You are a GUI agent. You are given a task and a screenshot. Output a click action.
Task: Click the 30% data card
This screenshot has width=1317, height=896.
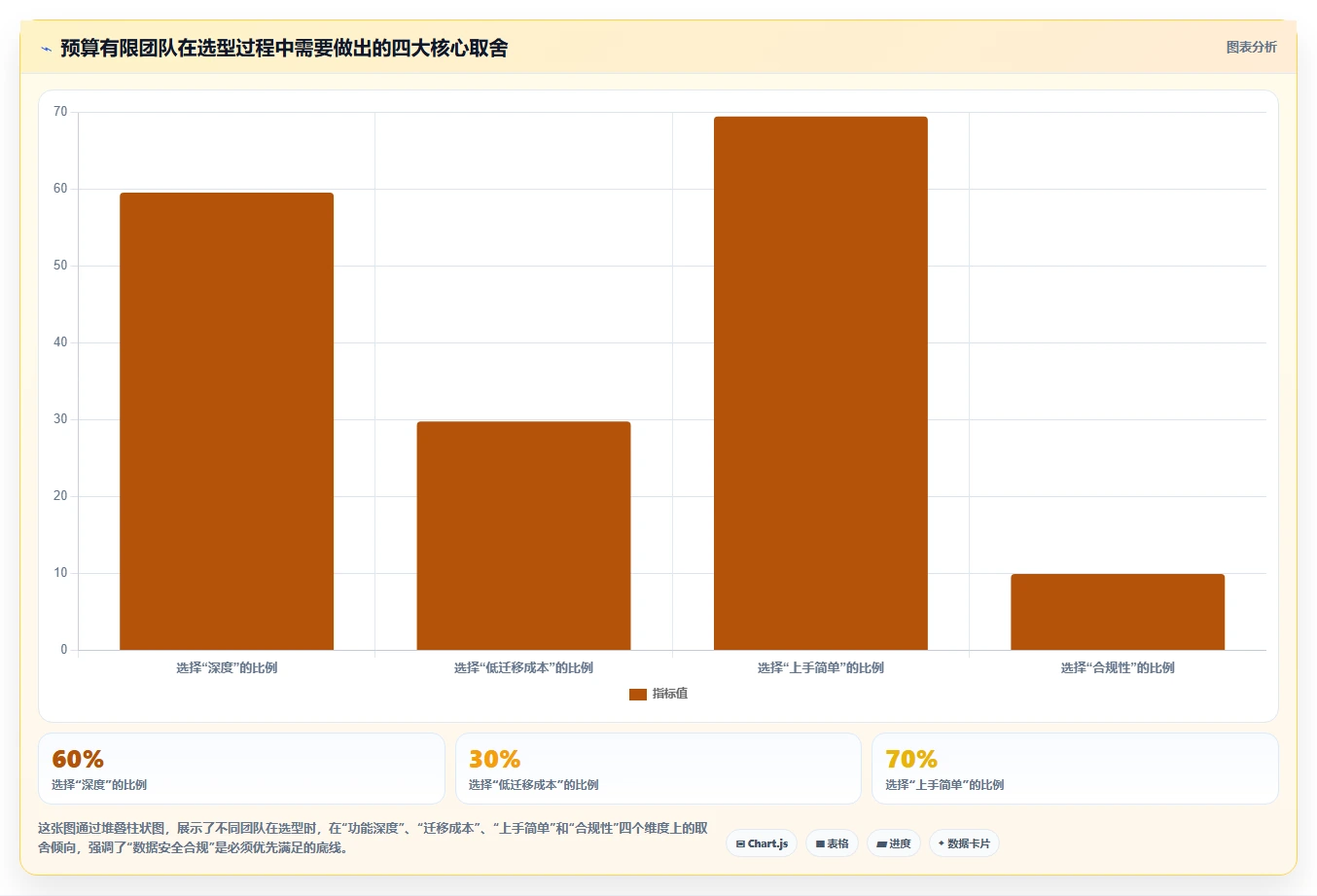tap(658, 769)
